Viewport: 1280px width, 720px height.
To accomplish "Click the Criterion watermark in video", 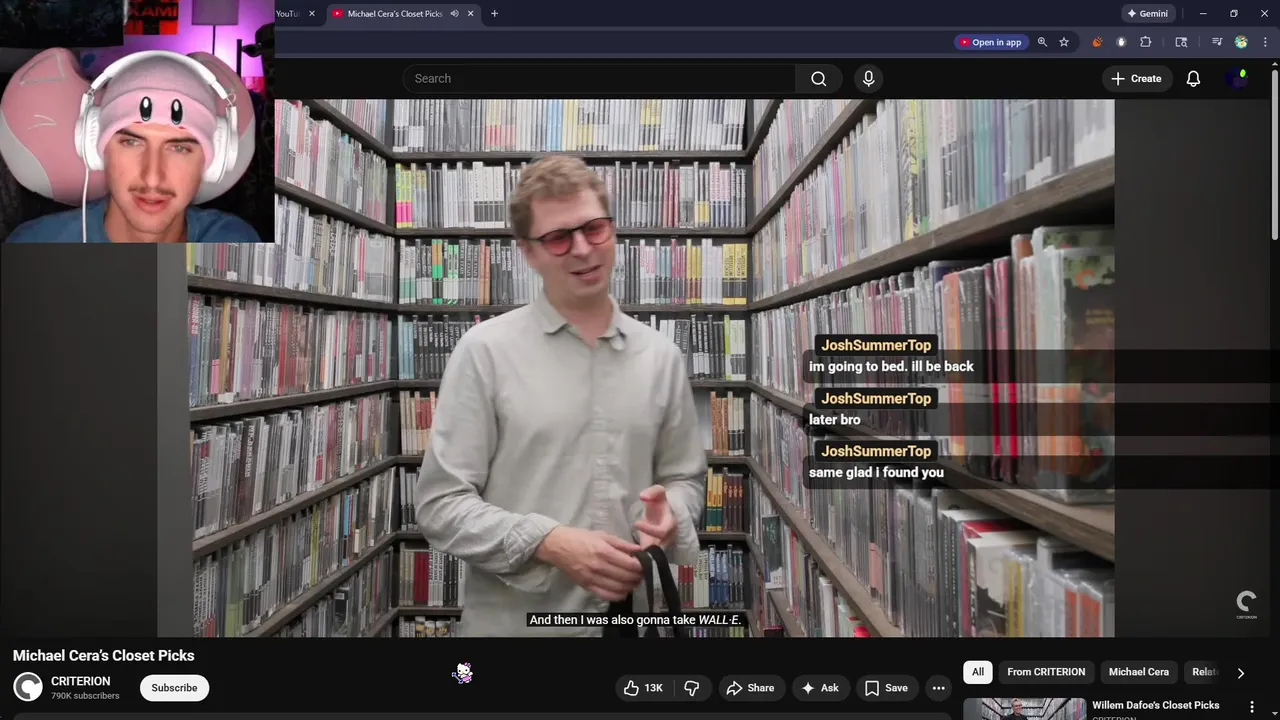I will pos(1246,605).
